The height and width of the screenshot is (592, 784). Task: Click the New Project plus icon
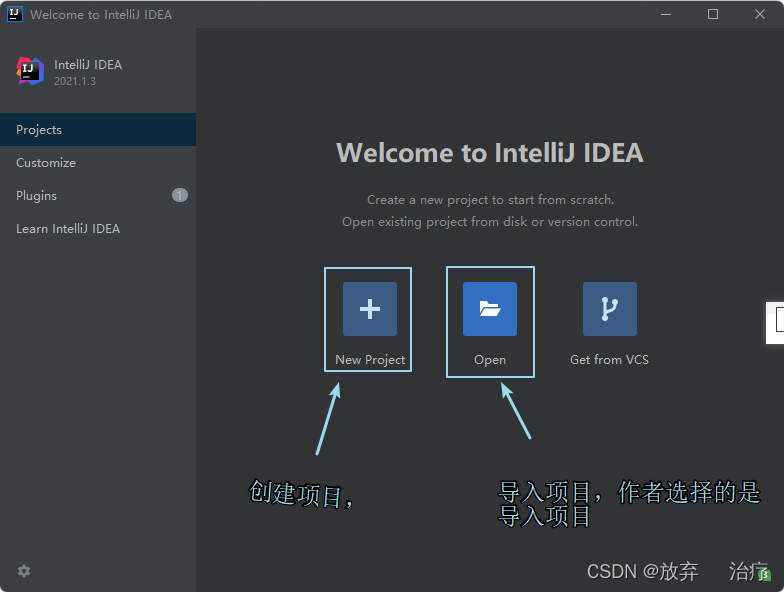click(x=370, y=308)
